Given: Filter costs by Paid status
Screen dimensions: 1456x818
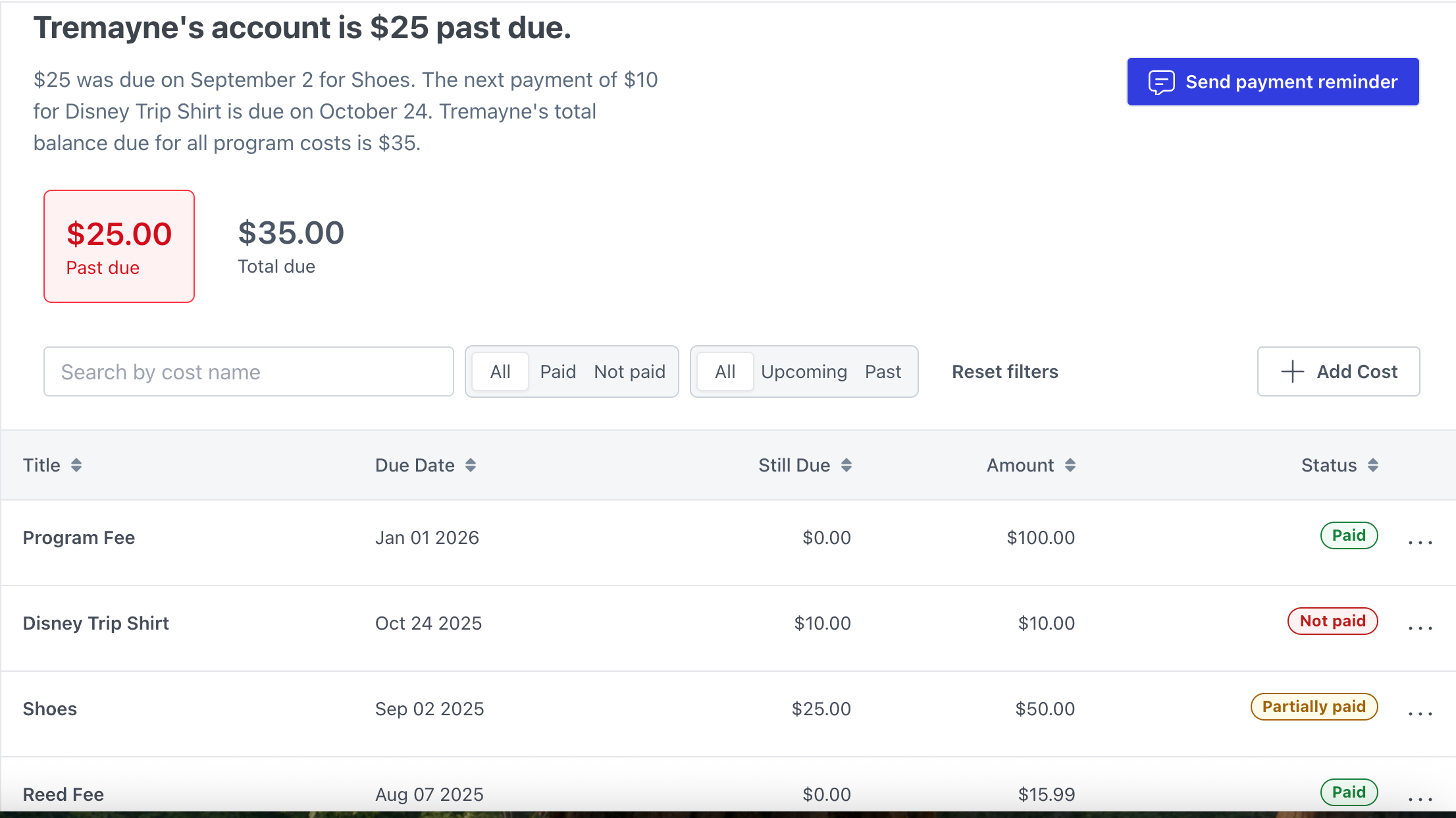Looking at the screenshot, I should click(x=558, y=372).
